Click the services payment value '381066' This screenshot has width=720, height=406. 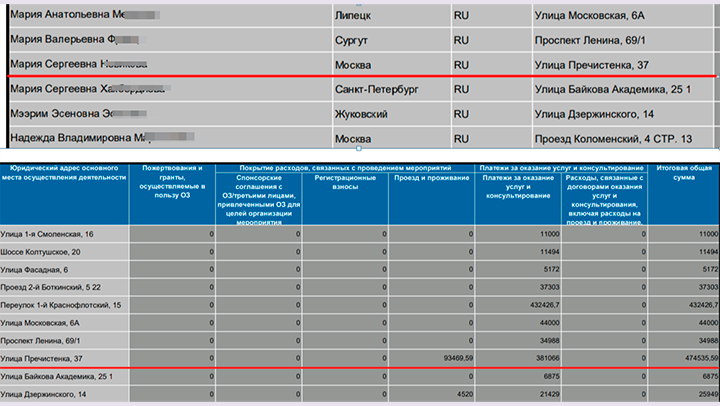pyautogui.click(x=548, y=358)
